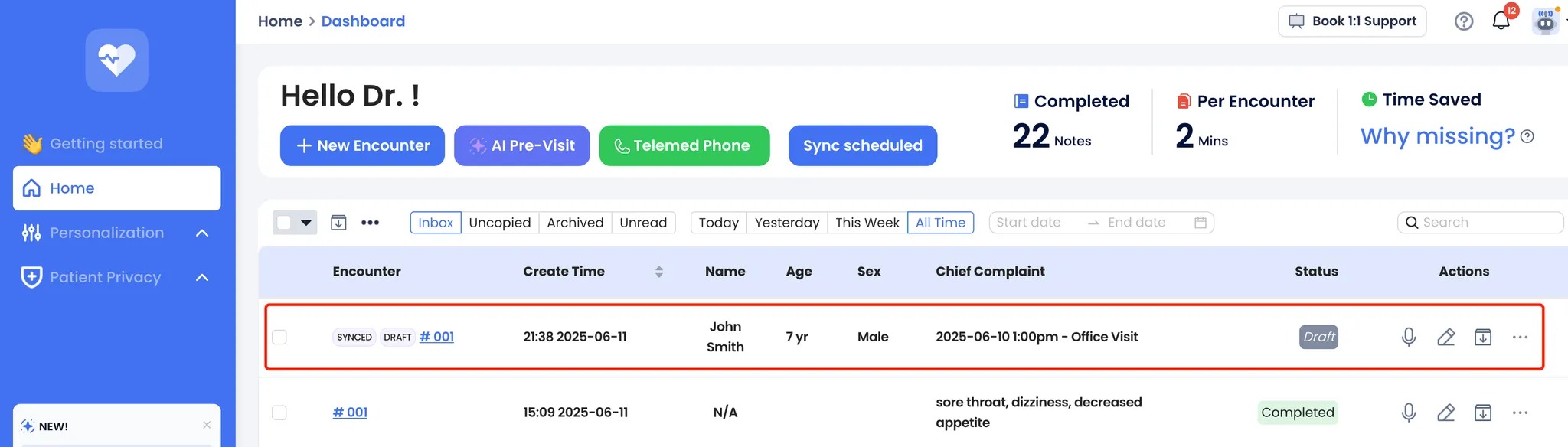The height and width of the screenshot is (447, 1568).
Task: Collapse the Personalization sidebar section
Action: point(202,233)
